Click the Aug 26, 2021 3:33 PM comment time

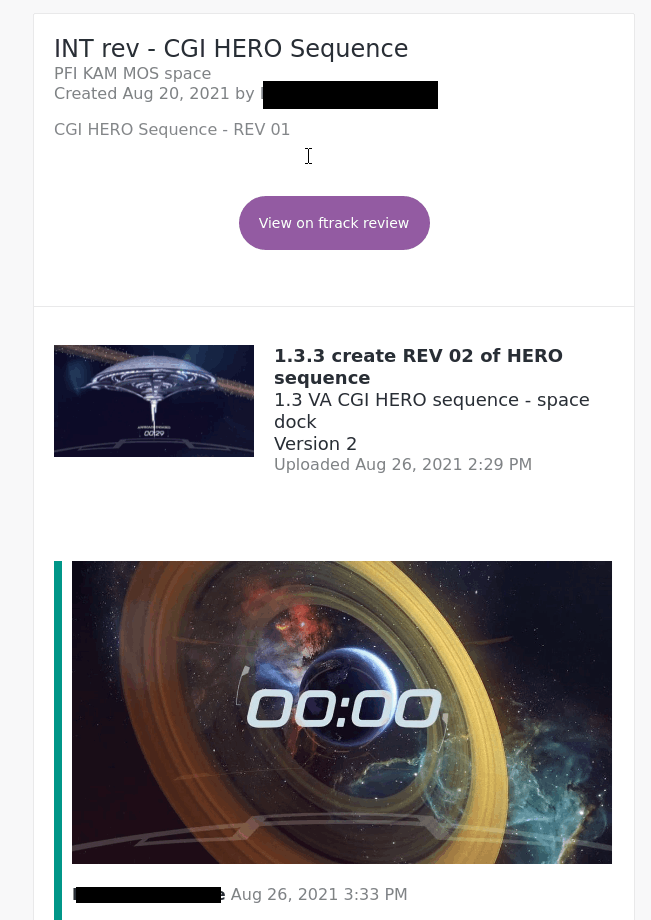(319, 894)
